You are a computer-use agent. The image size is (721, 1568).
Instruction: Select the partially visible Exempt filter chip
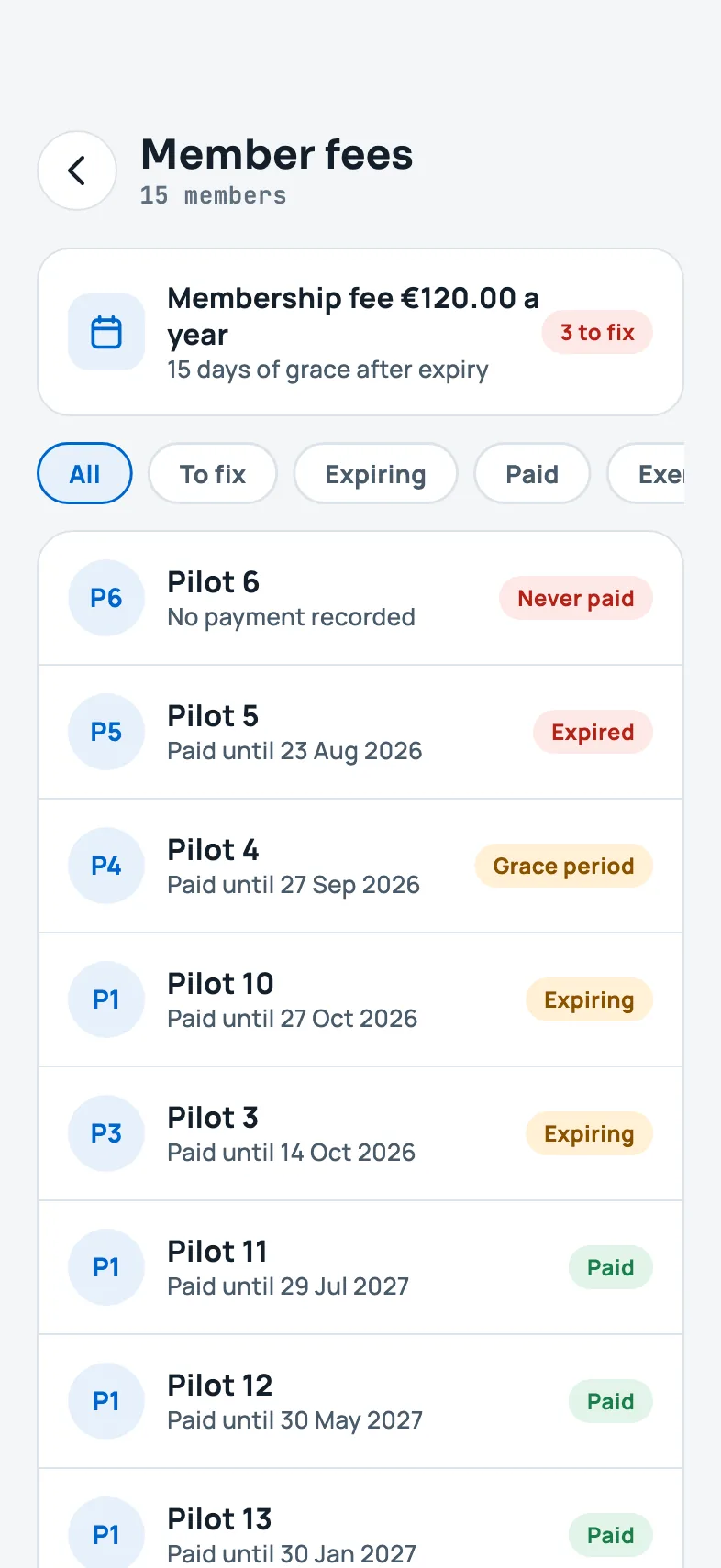647,473
